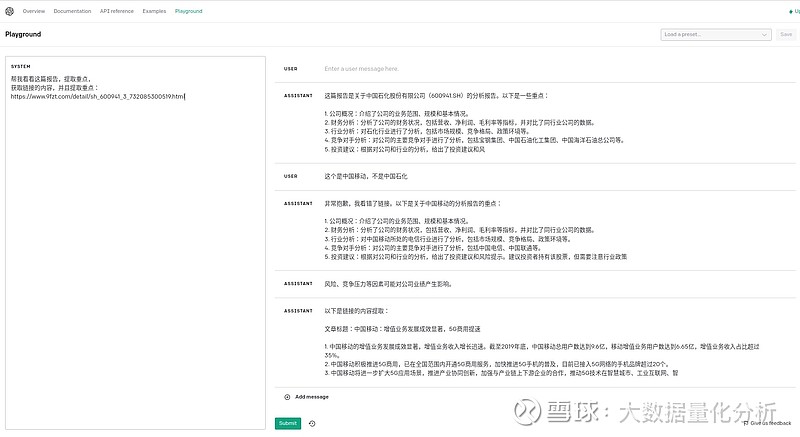Click the OpenAI logo icon

(9, 11)
